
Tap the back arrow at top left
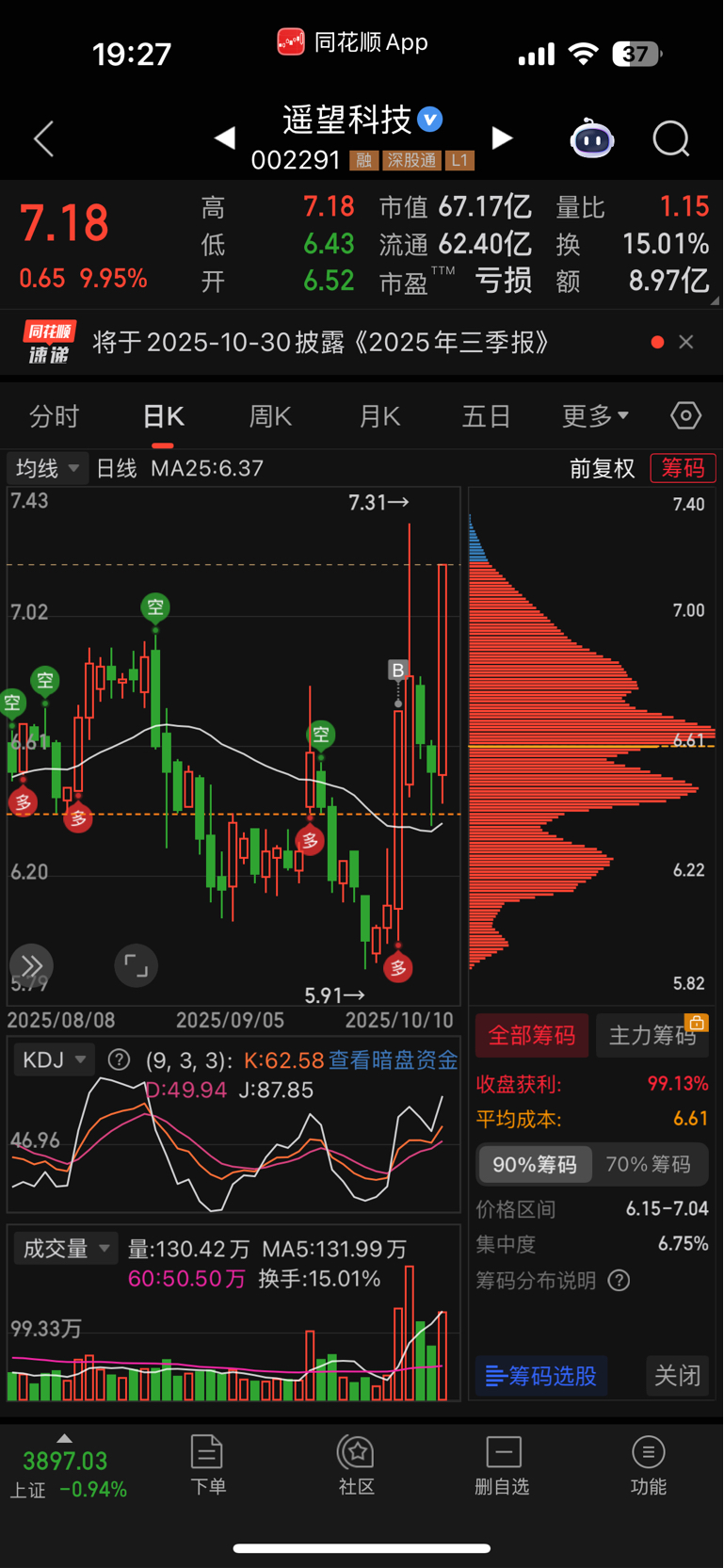[x=44, y=138]
